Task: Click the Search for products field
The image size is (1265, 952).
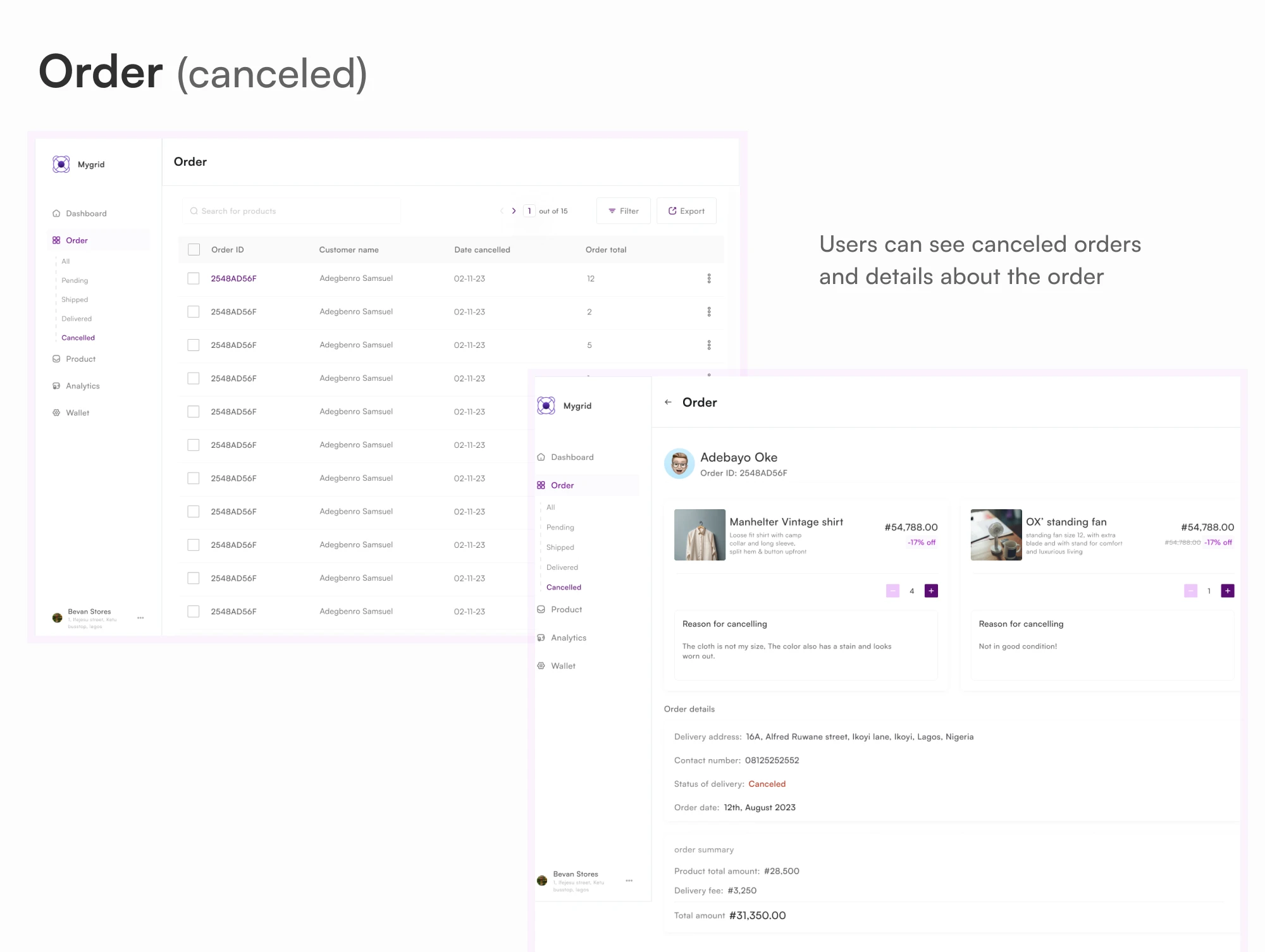Action: point(292,211)
